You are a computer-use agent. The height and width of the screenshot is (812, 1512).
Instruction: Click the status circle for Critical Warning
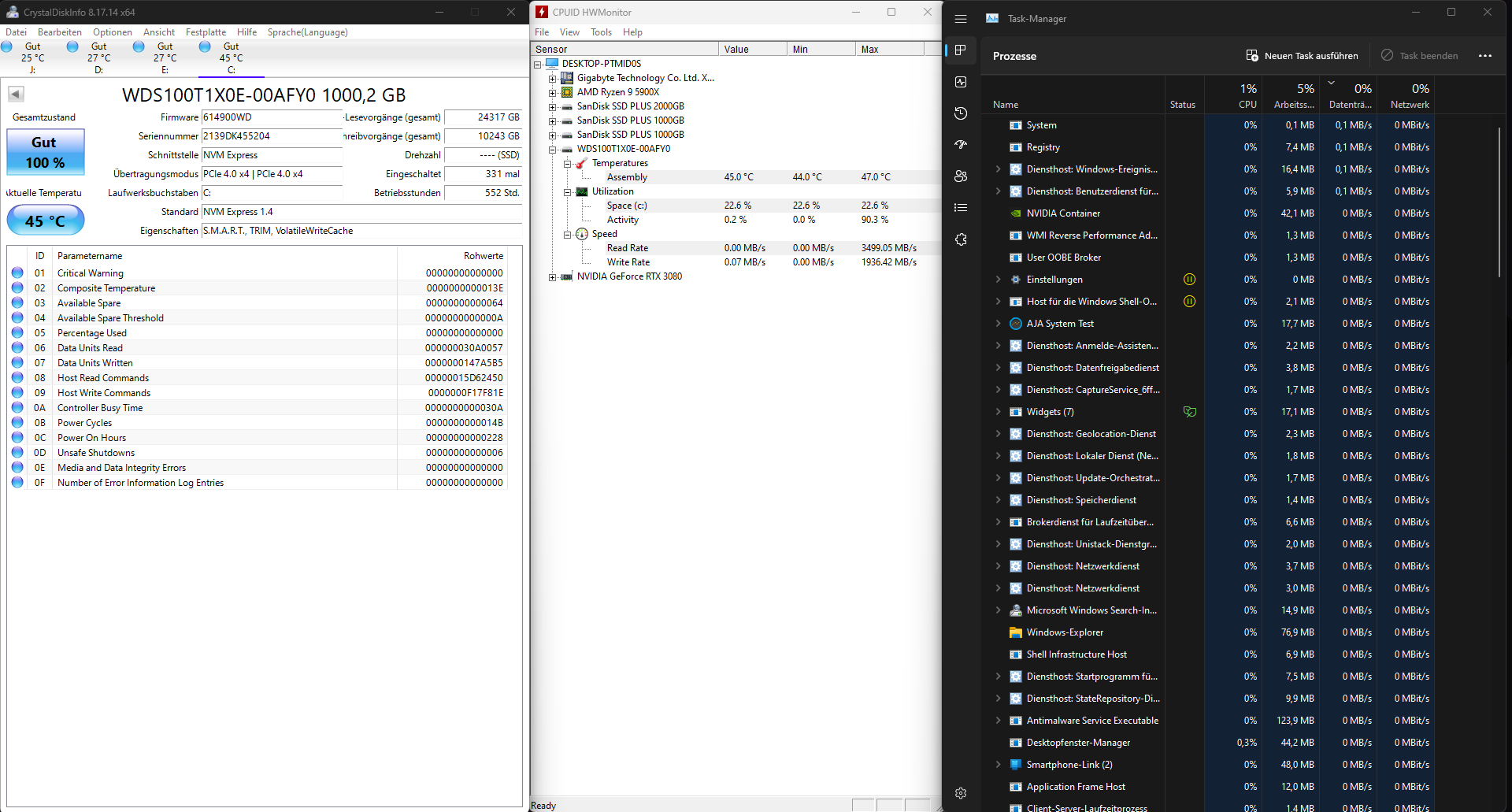pos(17,273)
